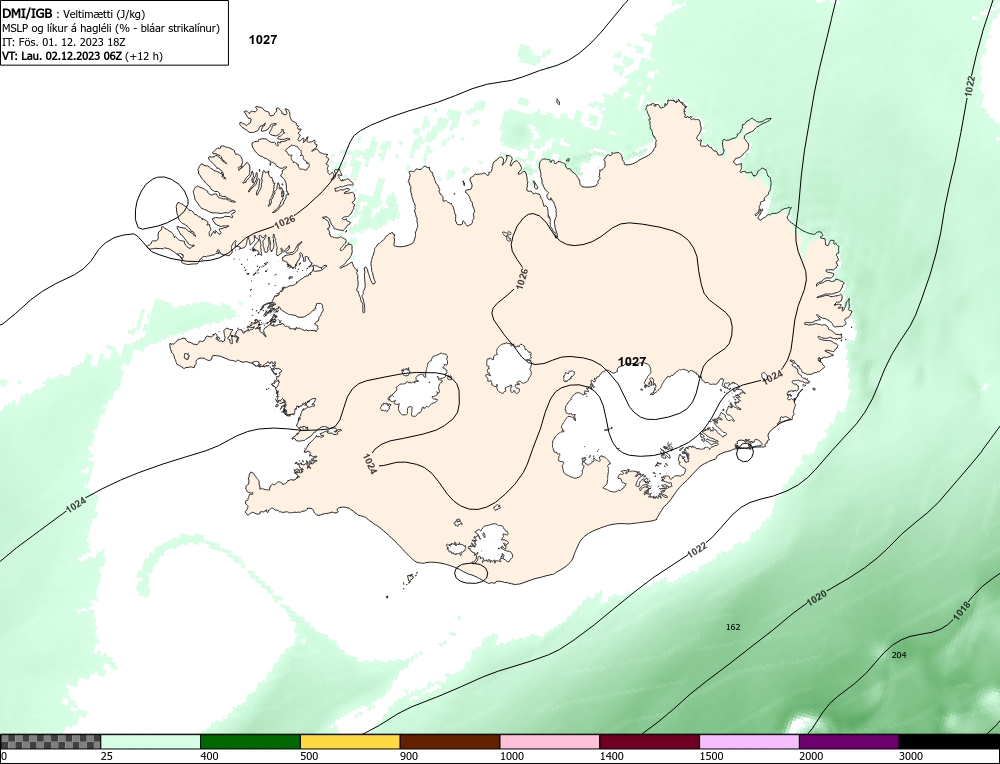Click the 1018 isobar label

(x=962, y=612)
